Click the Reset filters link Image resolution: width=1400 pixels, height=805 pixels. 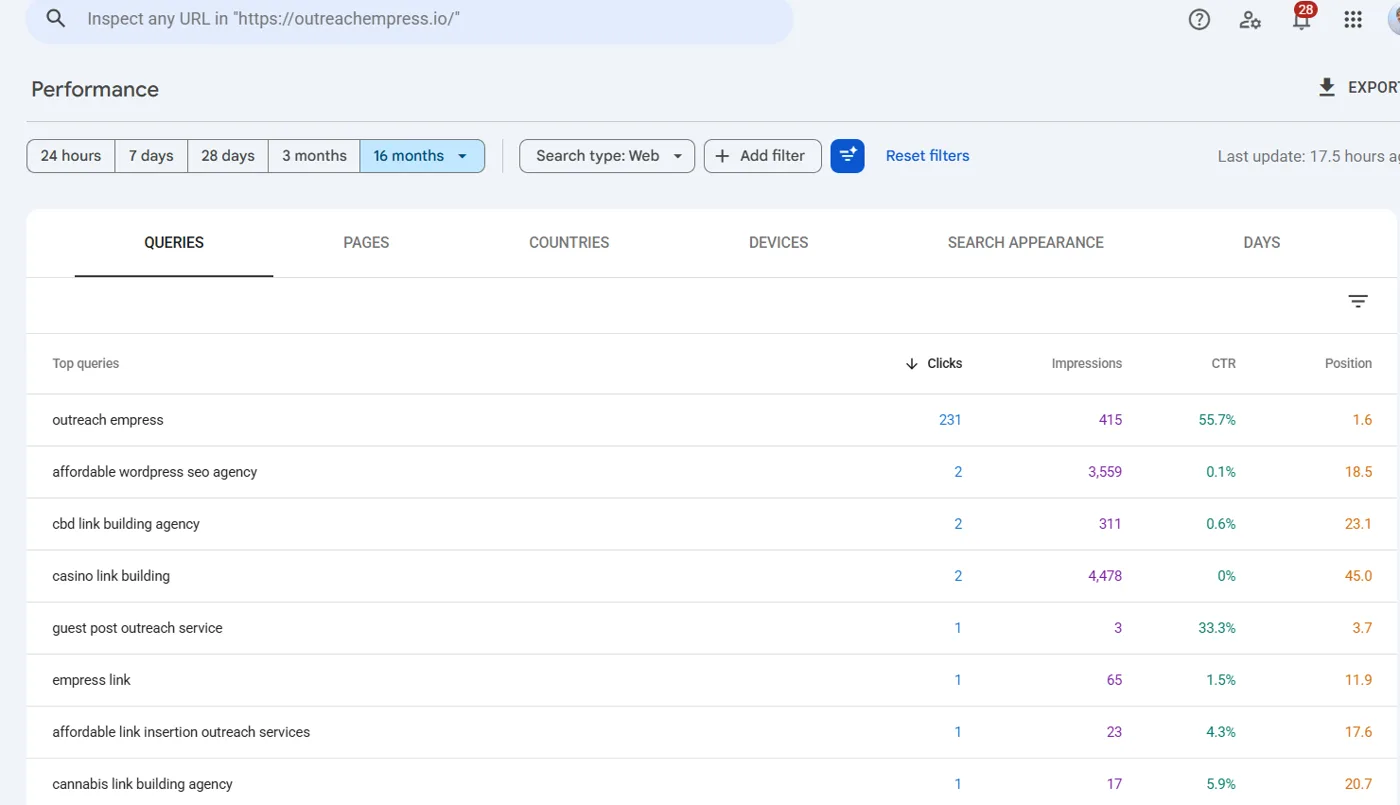928,156
